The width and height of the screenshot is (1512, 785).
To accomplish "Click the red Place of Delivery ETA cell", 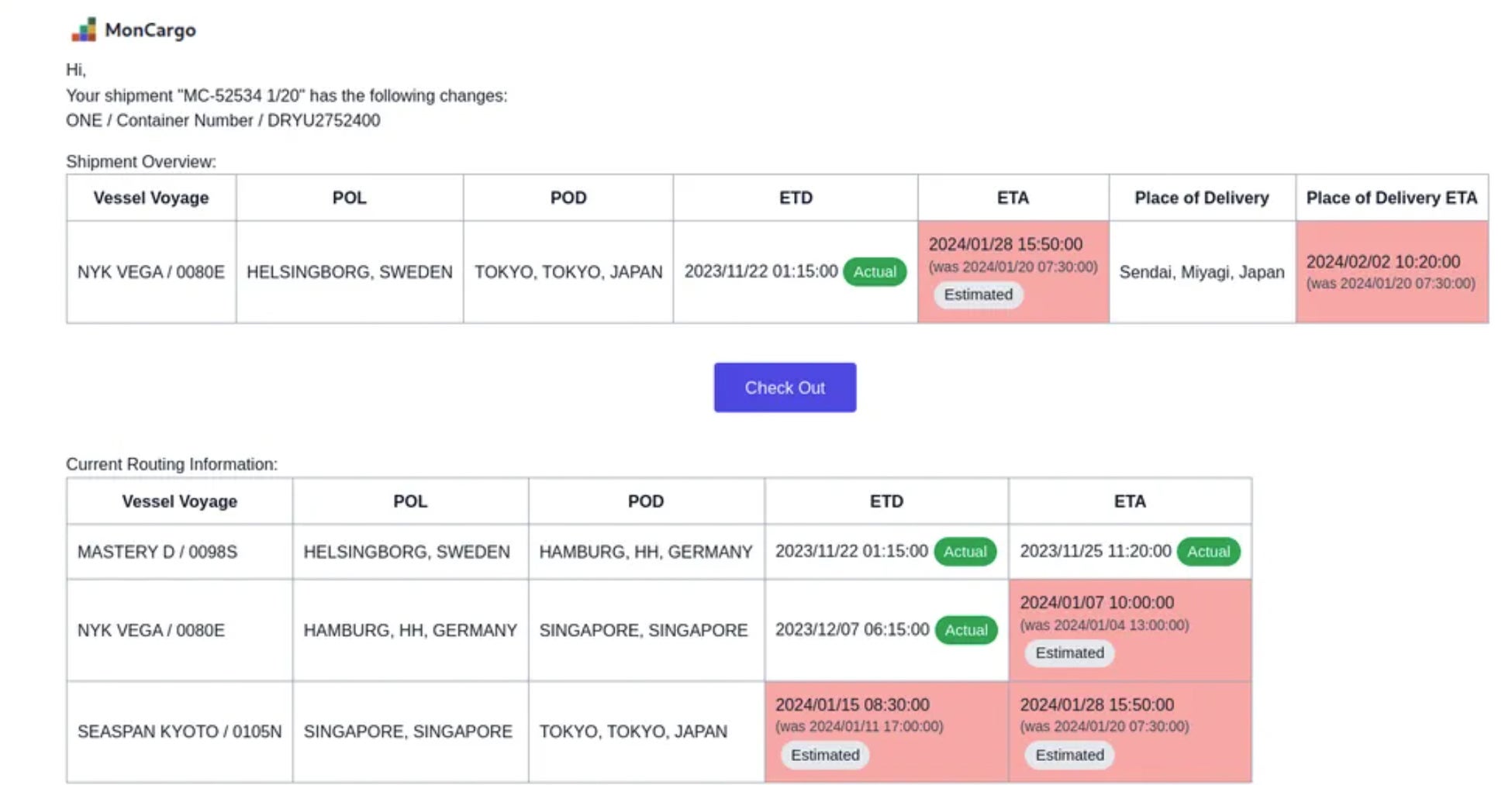I will point(1391,272).
